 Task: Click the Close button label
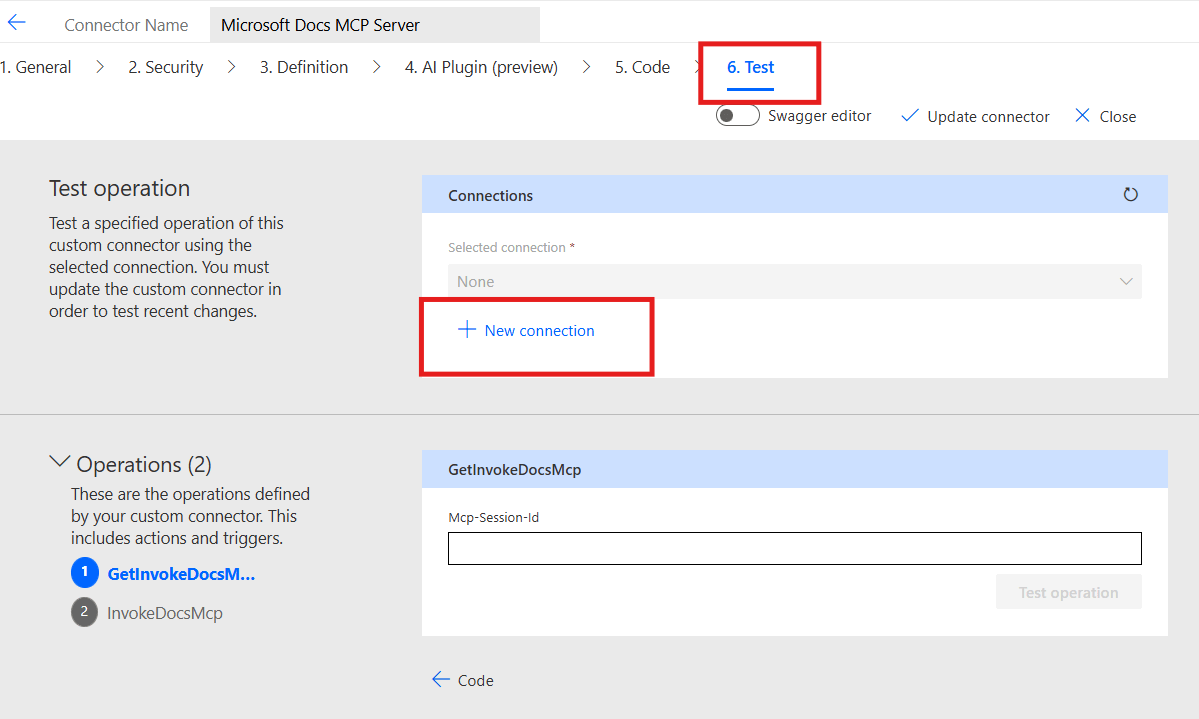click(x=1117, y=116)
